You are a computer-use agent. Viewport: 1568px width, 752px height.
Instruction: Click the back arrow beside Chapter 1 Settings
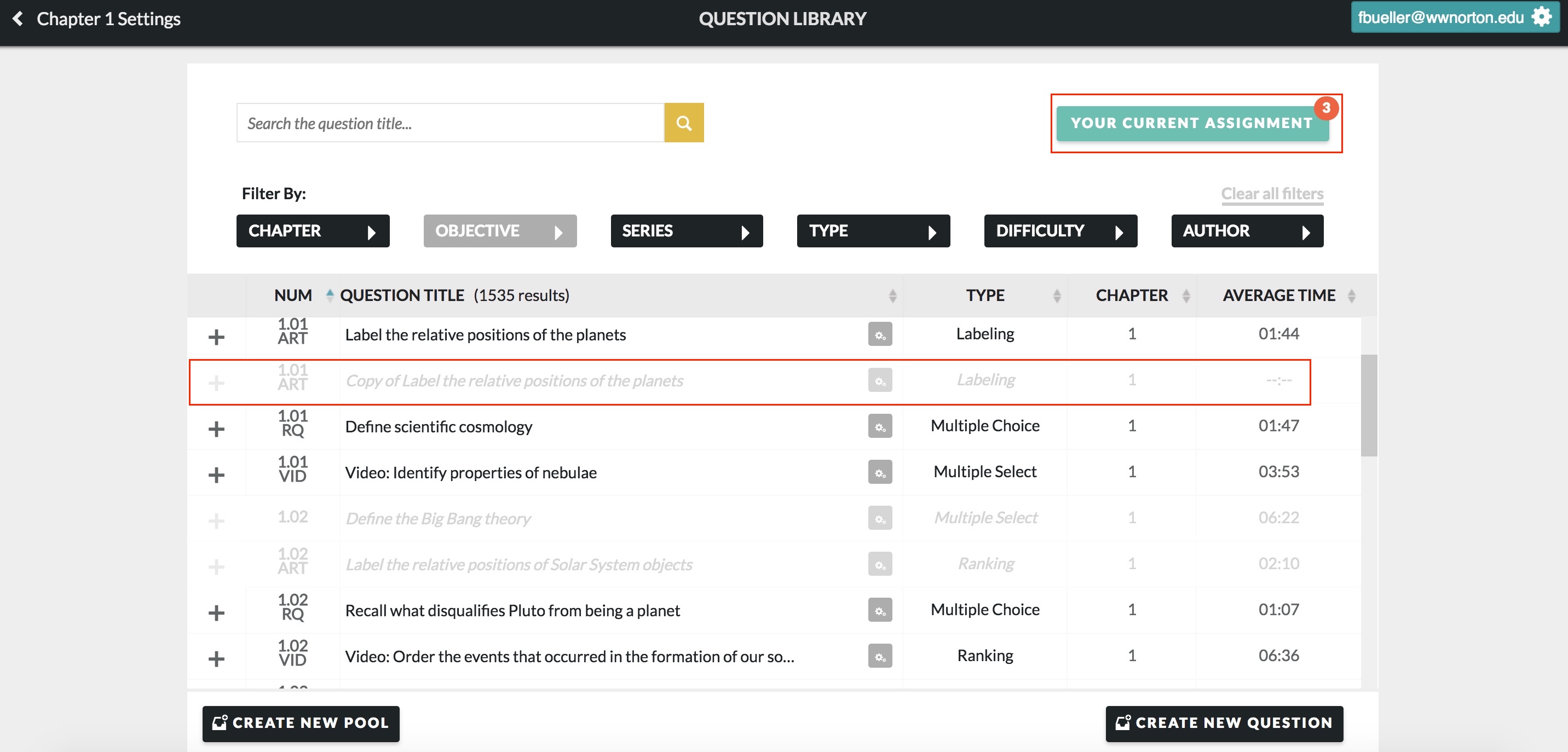18,19
